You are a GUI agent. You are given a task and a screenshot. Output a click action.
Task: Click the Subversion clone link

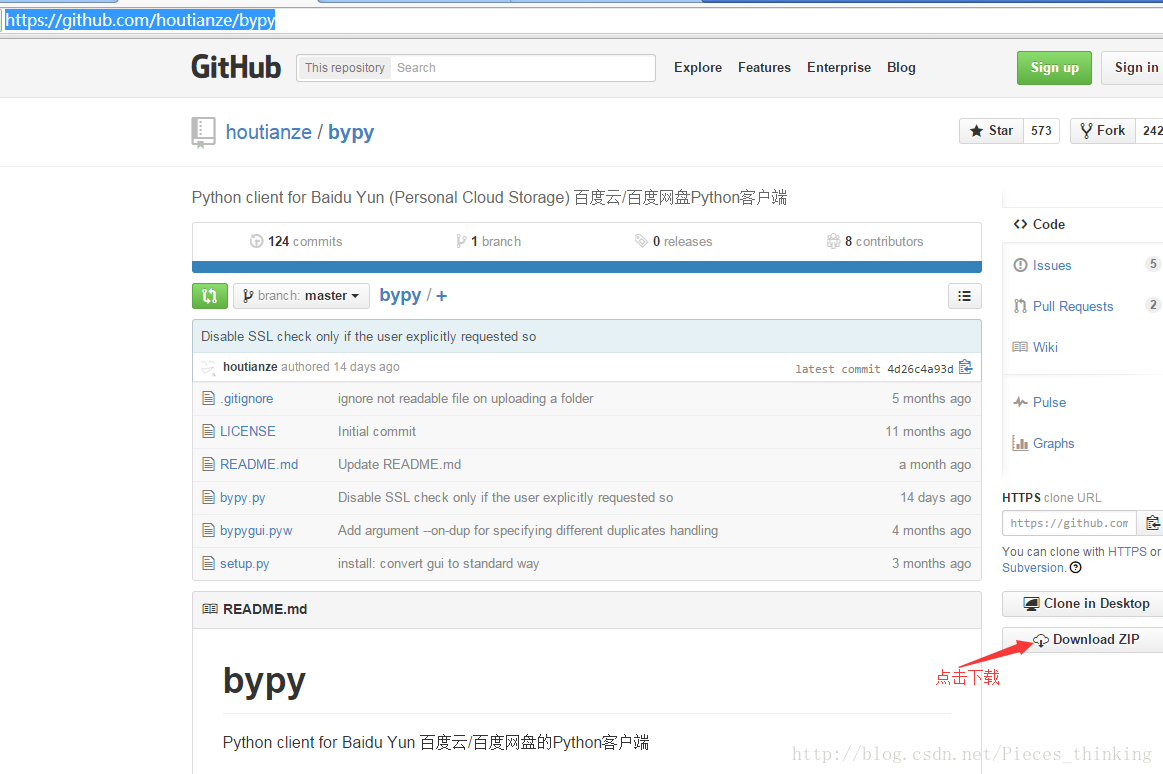(x=1033, y=568)
